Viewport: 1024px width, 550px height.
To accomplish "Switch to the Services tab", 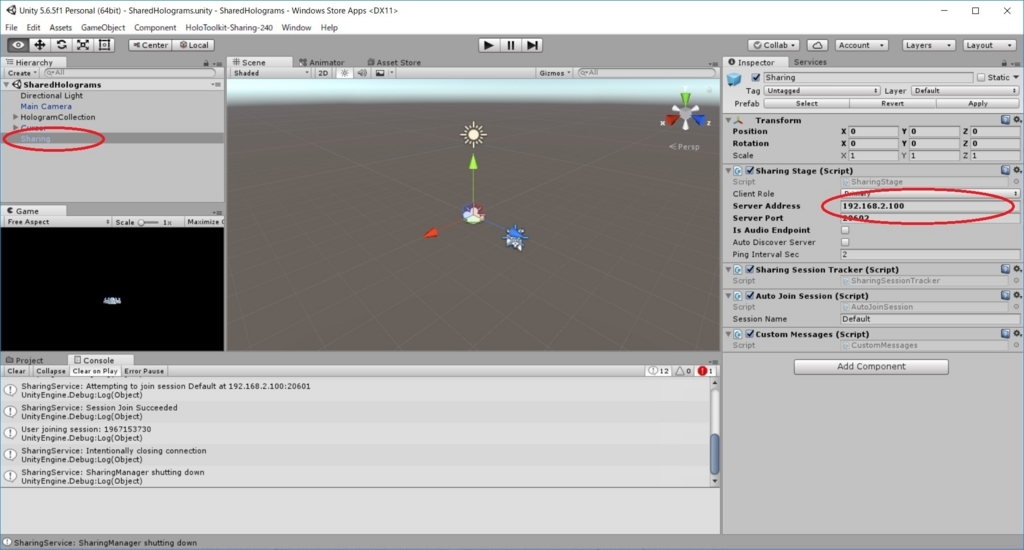I will click(x=810, y=62).
